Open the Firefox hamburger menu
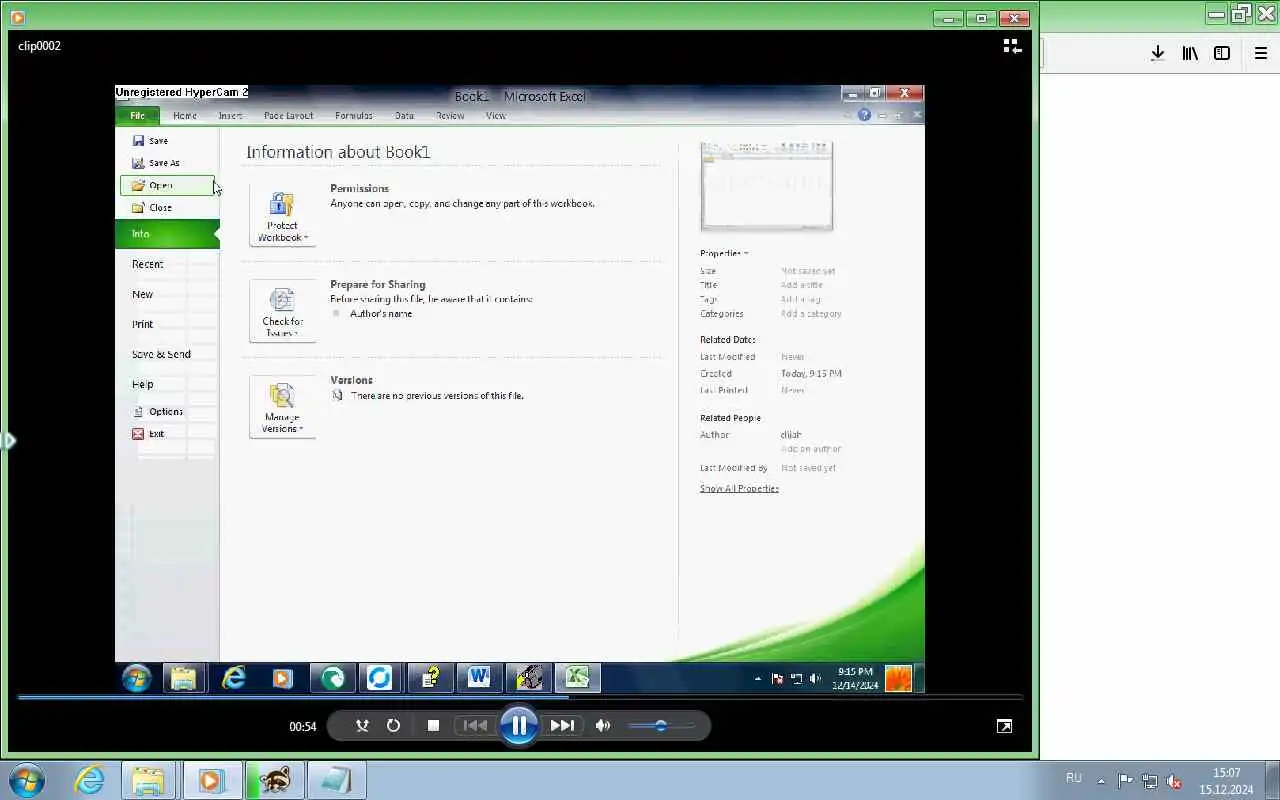This screenshot has height=800, width=1280. pos(1261,53)
